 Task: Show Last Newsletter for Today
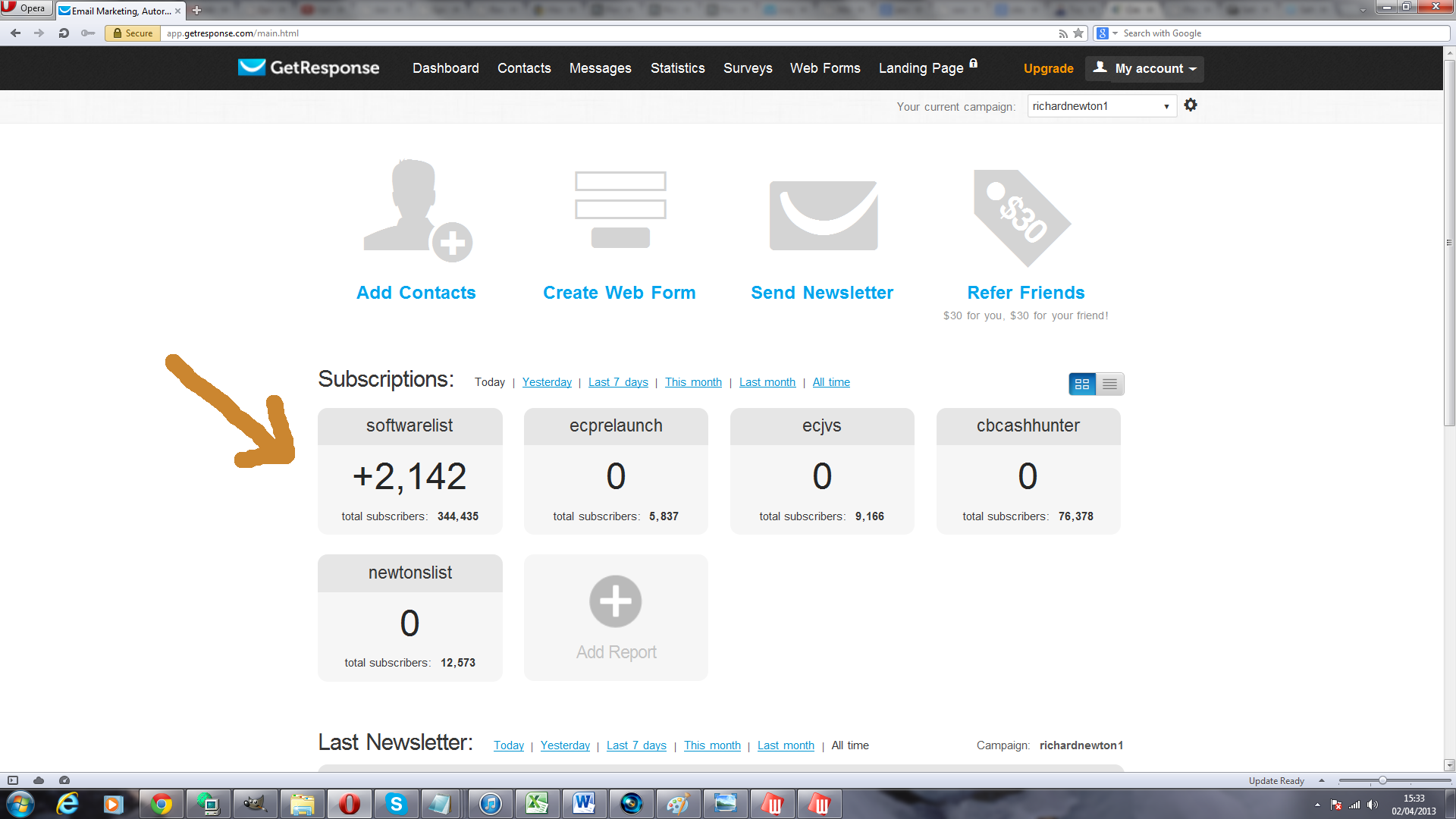point(509,745)
